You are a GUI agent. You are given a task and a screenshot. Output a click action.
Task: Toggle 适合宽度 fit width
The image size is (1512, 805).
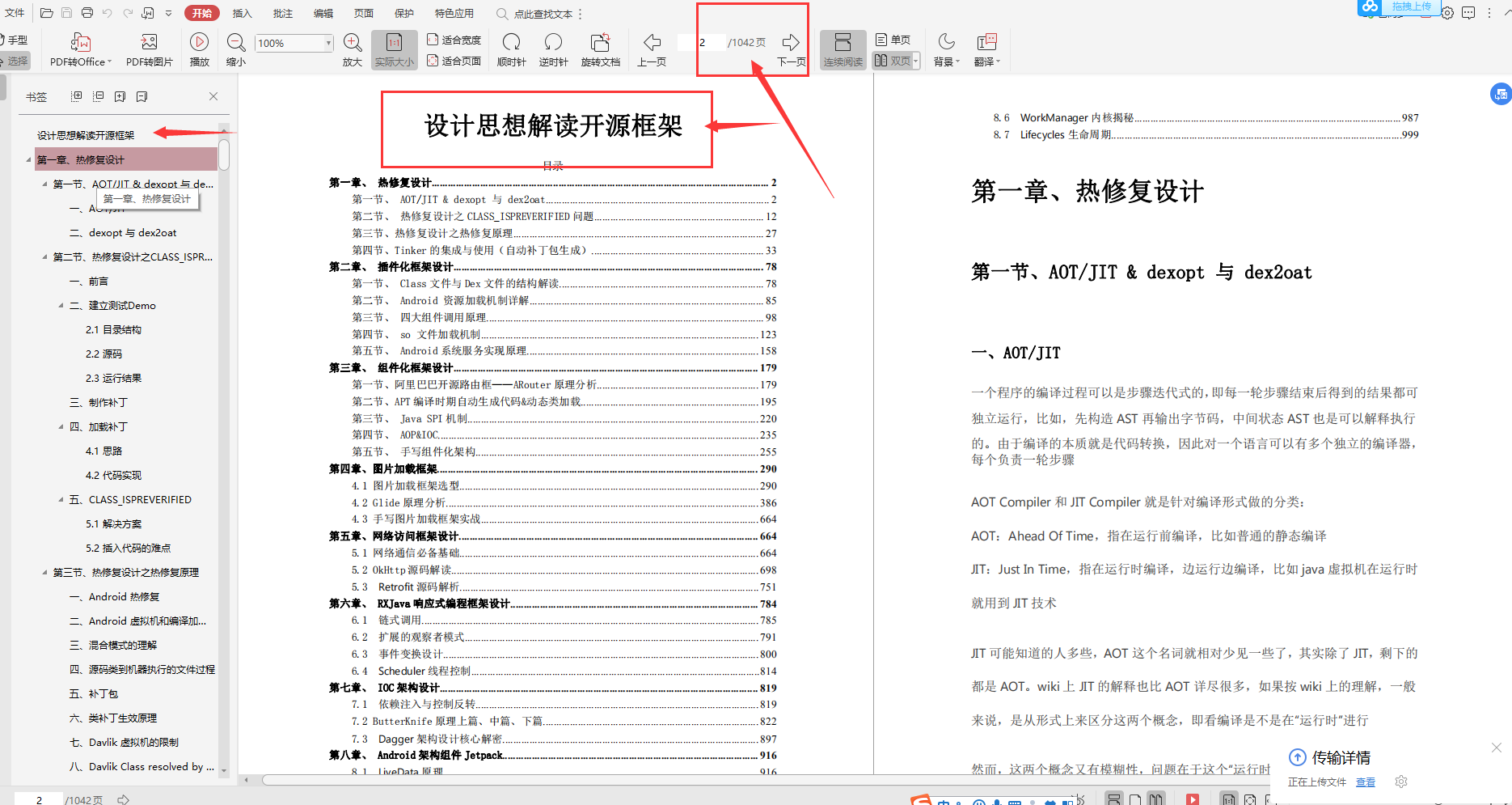click(x=454, y=40)
